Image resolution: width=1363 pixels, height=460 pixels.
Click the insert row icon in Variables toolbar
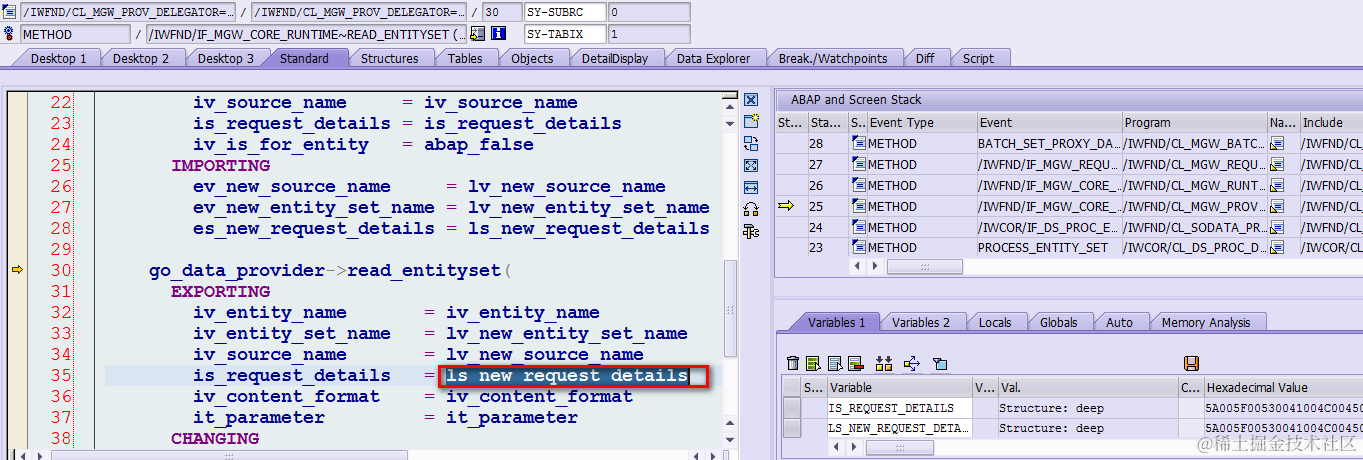click(x=813, y=363)
